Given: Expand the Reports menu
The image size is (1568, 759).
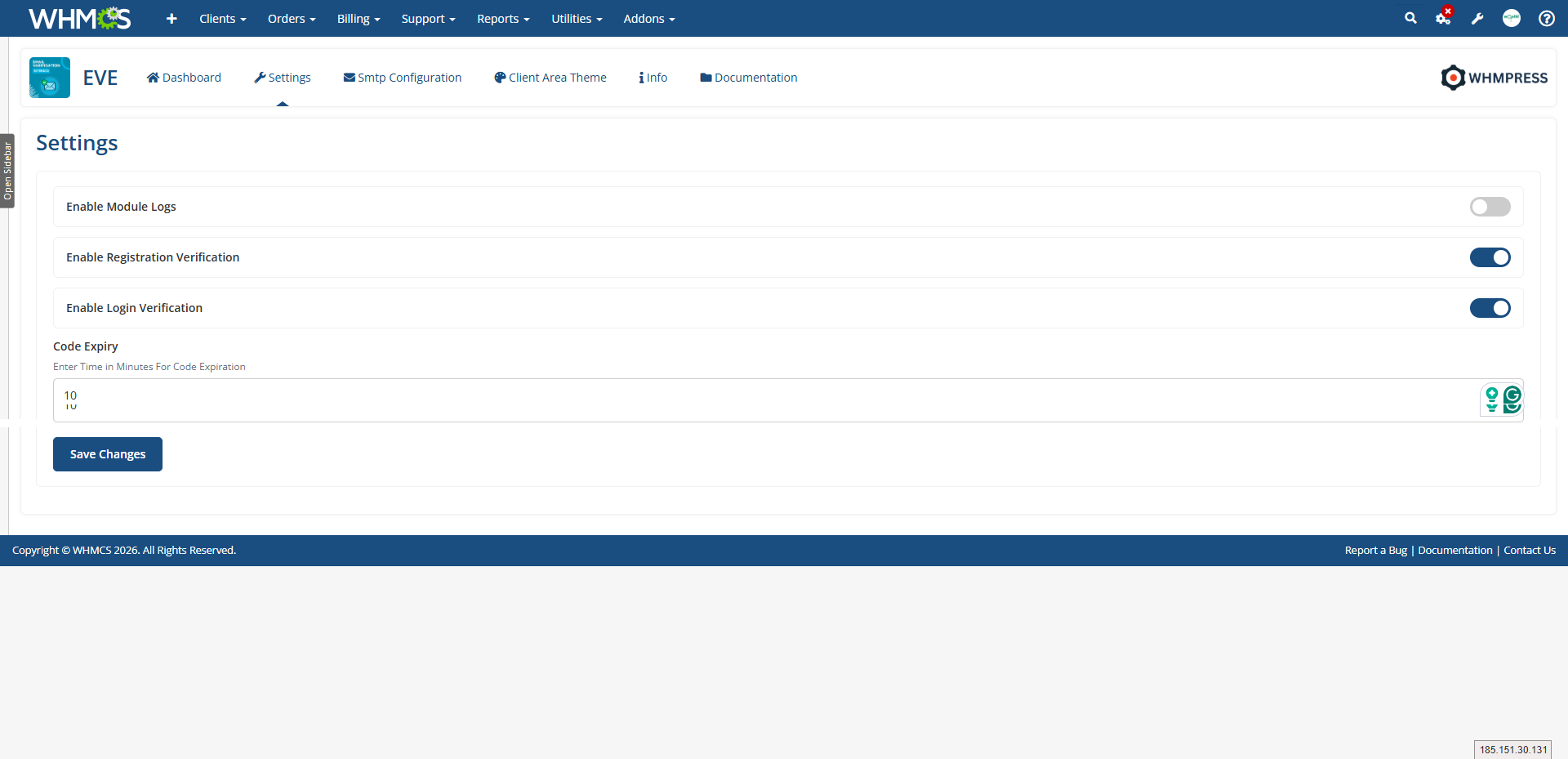Looking at the screenshot, I should [x=503, y=19].
